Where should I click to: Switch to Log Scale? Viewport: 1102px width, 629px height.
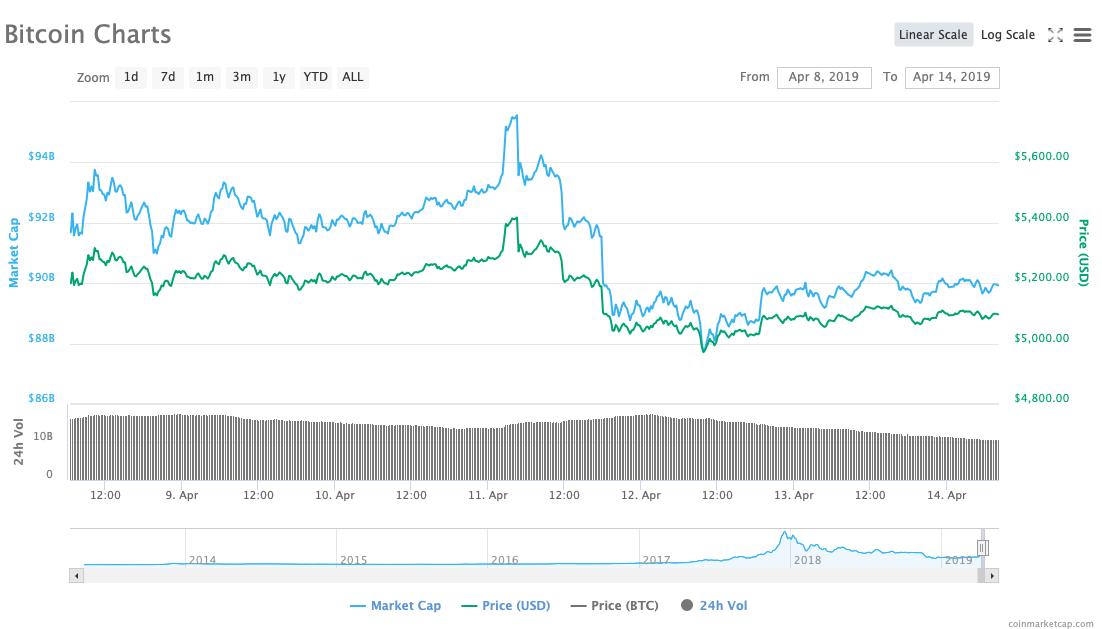tap(1007, 35)
